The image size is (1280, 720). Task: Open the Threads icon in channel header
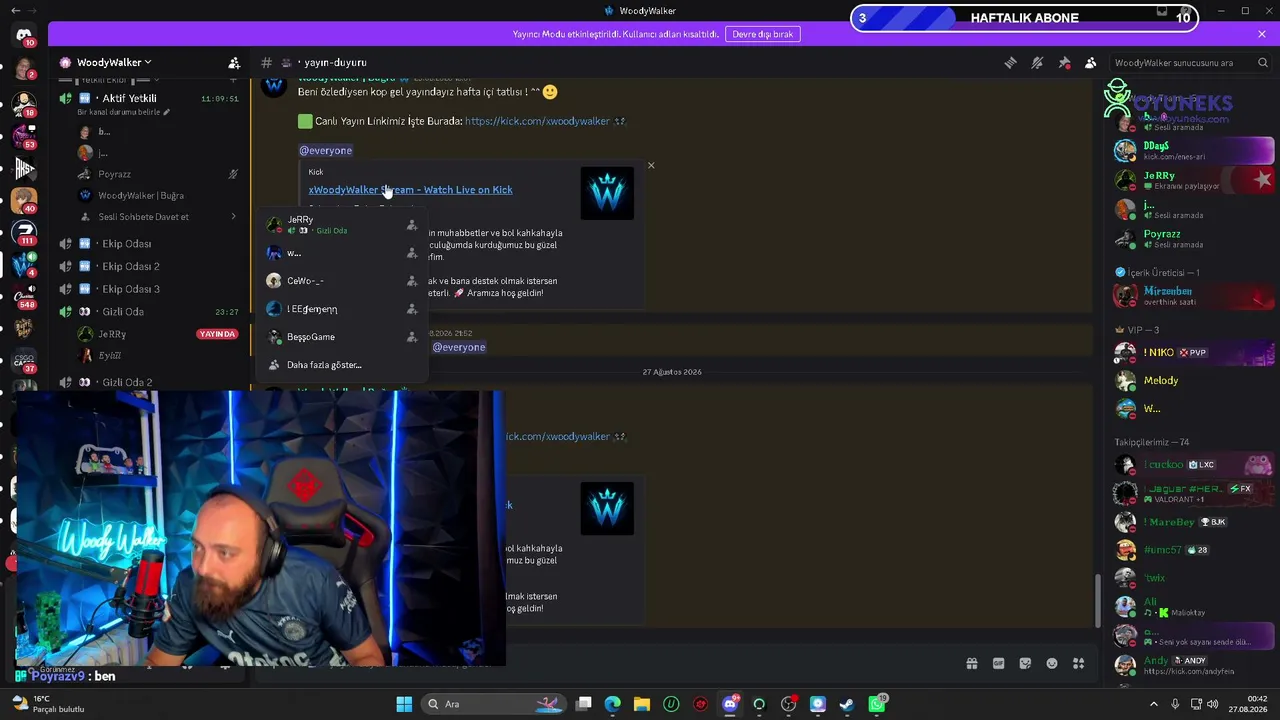point(1010,63)
